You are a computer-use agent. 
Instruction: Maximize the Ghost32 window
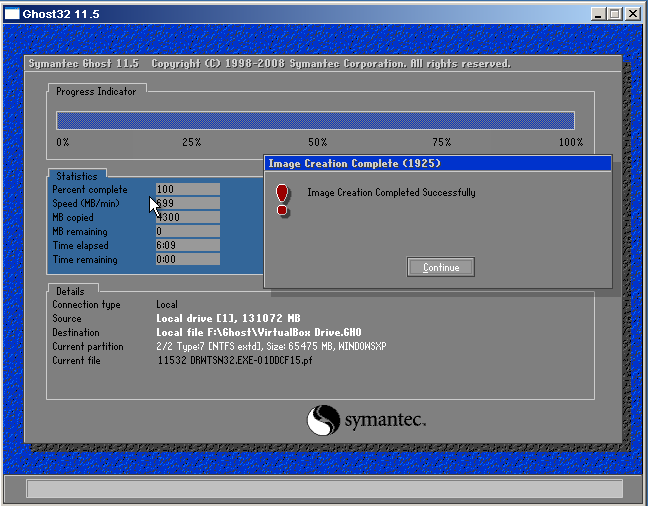[614, 14]
